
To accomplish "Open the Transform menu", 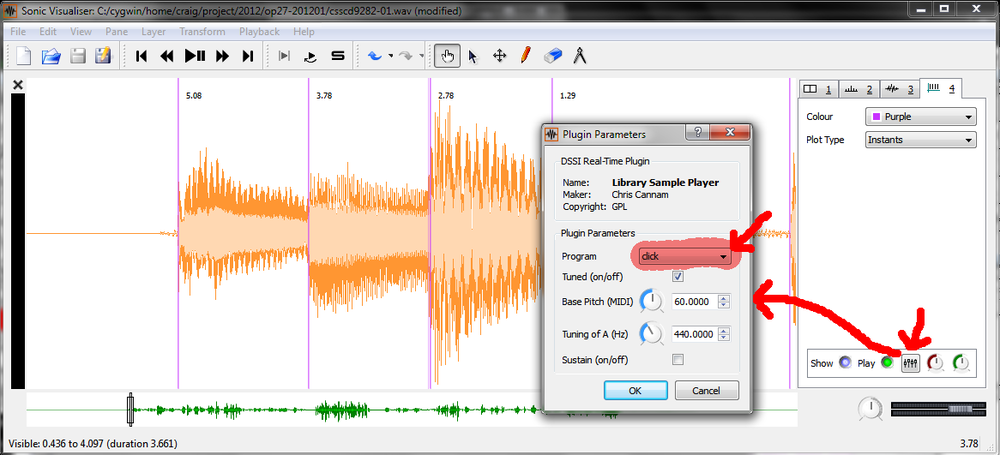I will tap(202, 31).
